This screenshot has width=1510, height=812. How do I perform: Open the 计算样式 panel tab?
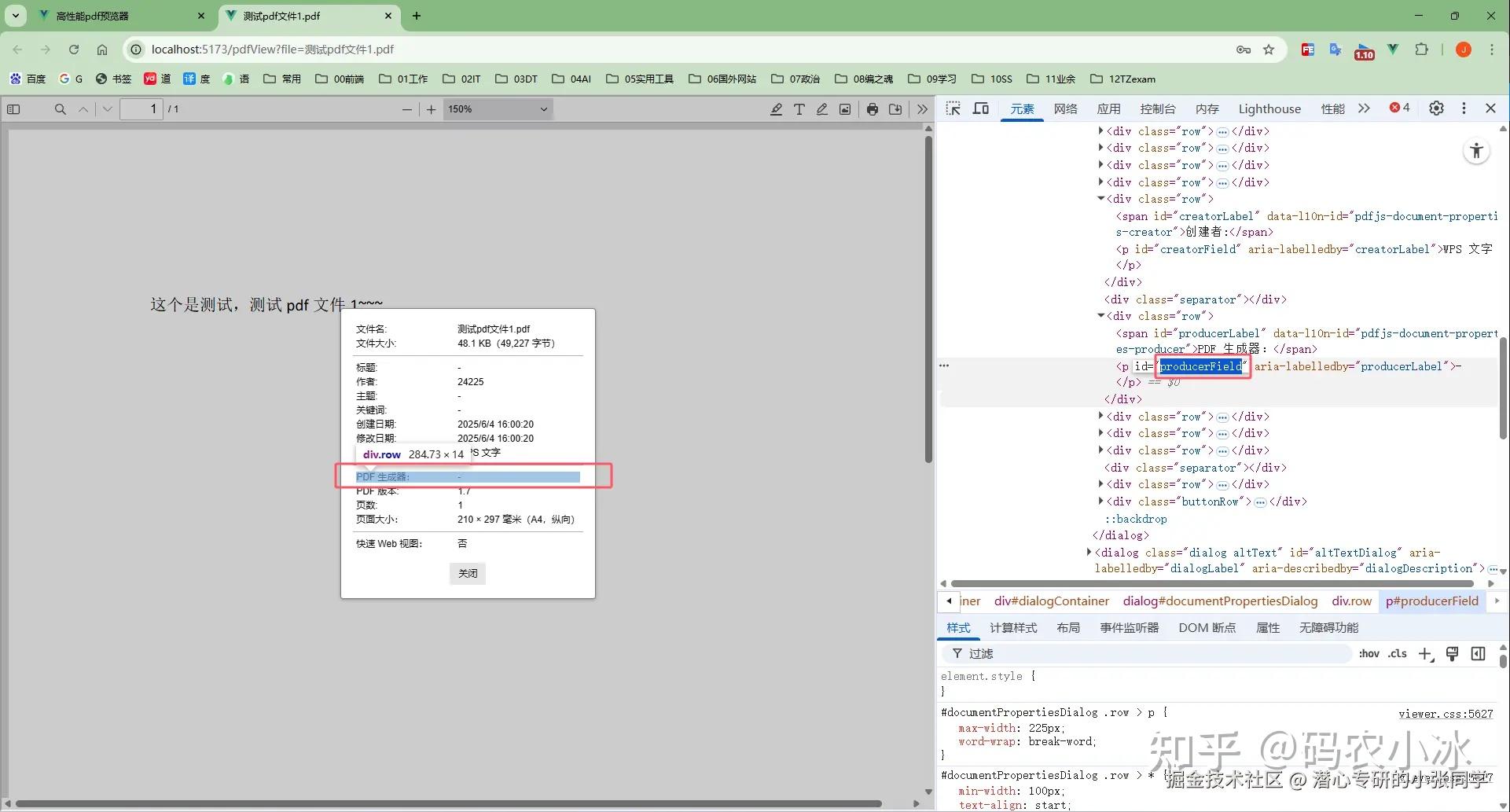coord(1013,627)
